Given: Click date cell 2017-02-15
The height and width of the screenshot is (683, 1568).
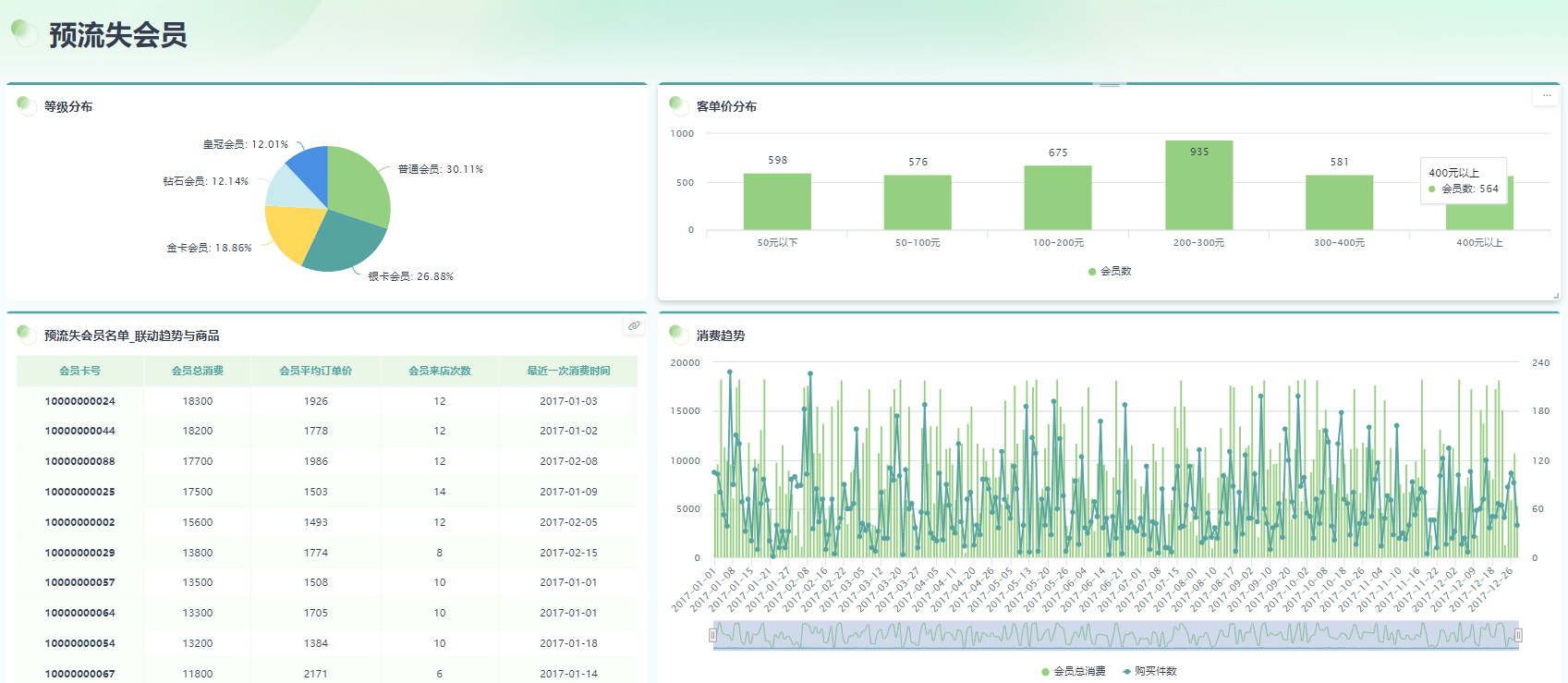Looking at the screenshot, I should click(568, 553).
